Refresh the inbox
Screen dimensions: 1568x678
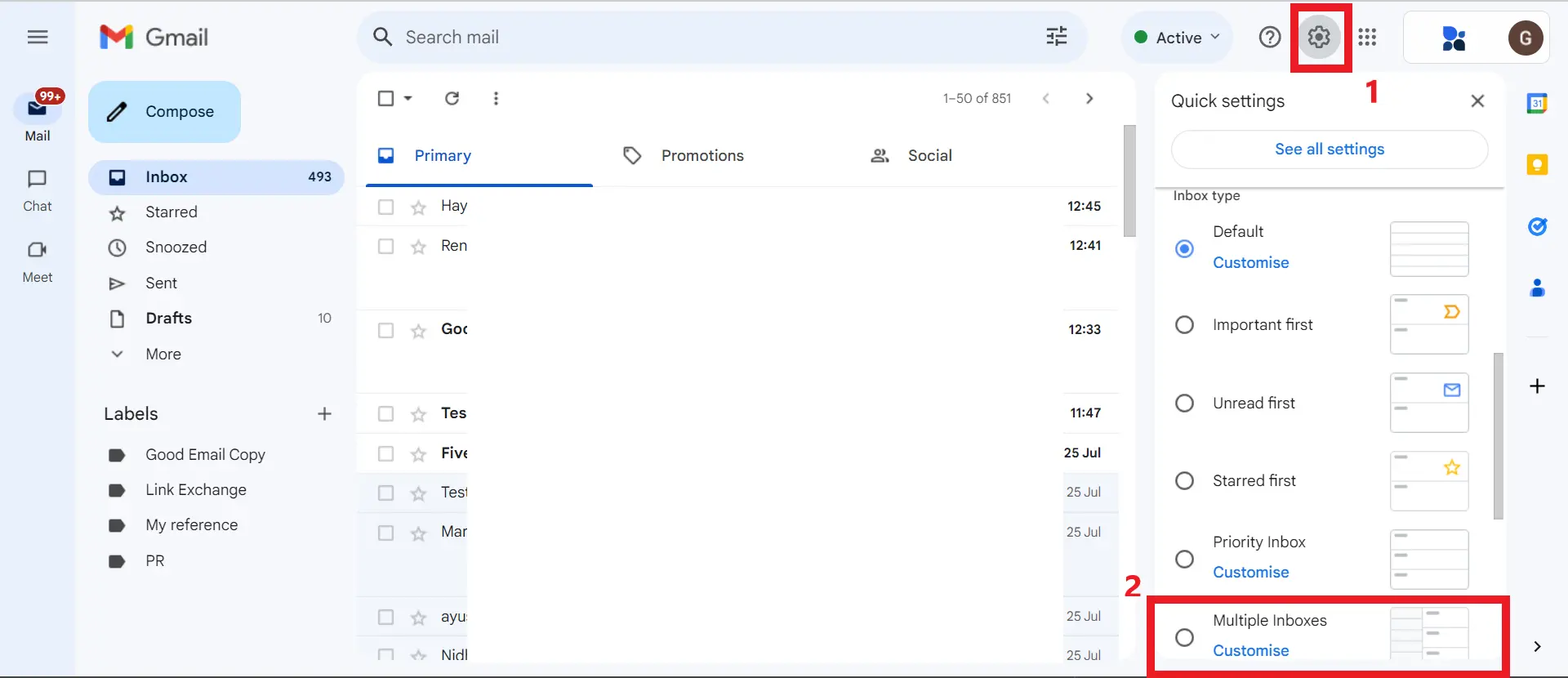pos(452,98)
